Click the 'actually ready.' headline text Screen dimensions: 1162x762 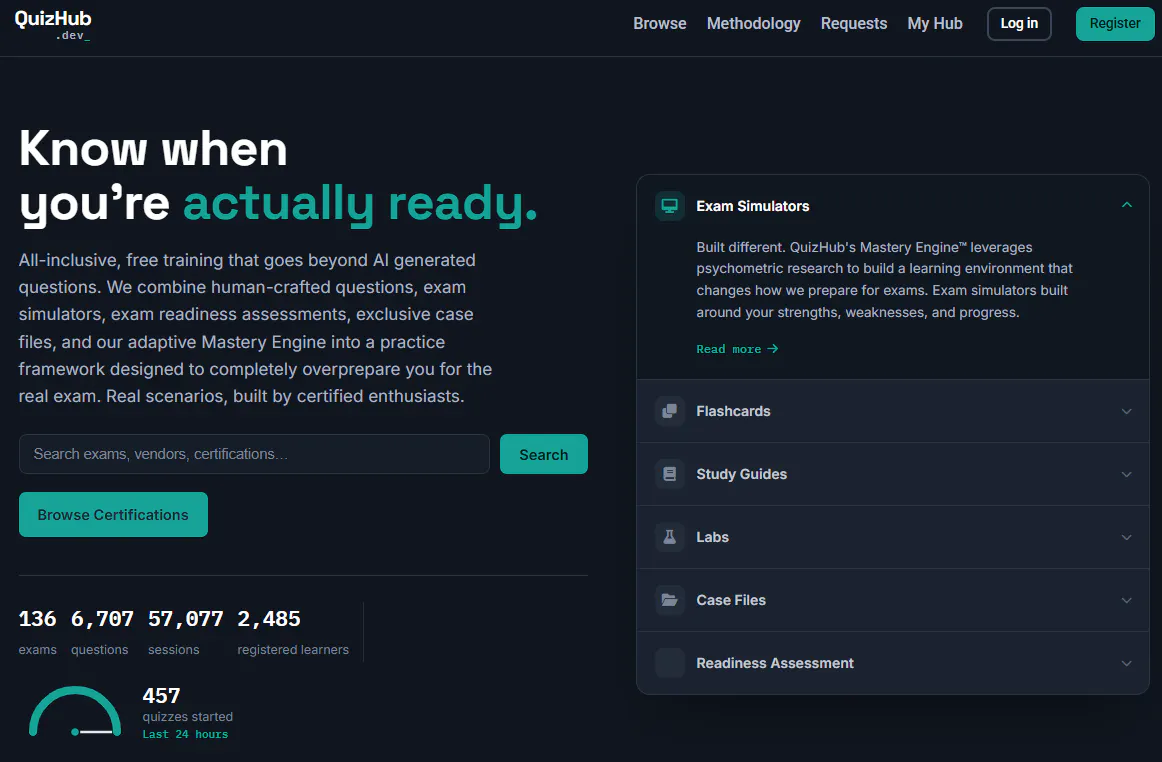tap(360, 203)
